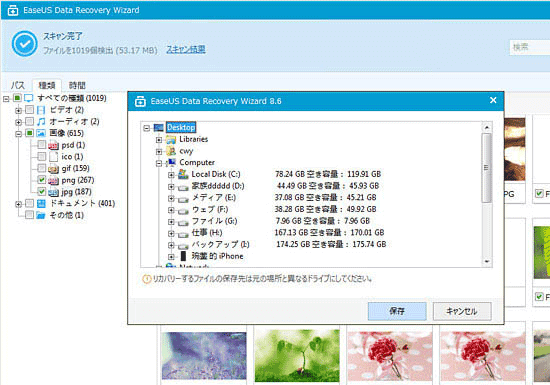Expand the Libraries node

[x=159, y=140]
